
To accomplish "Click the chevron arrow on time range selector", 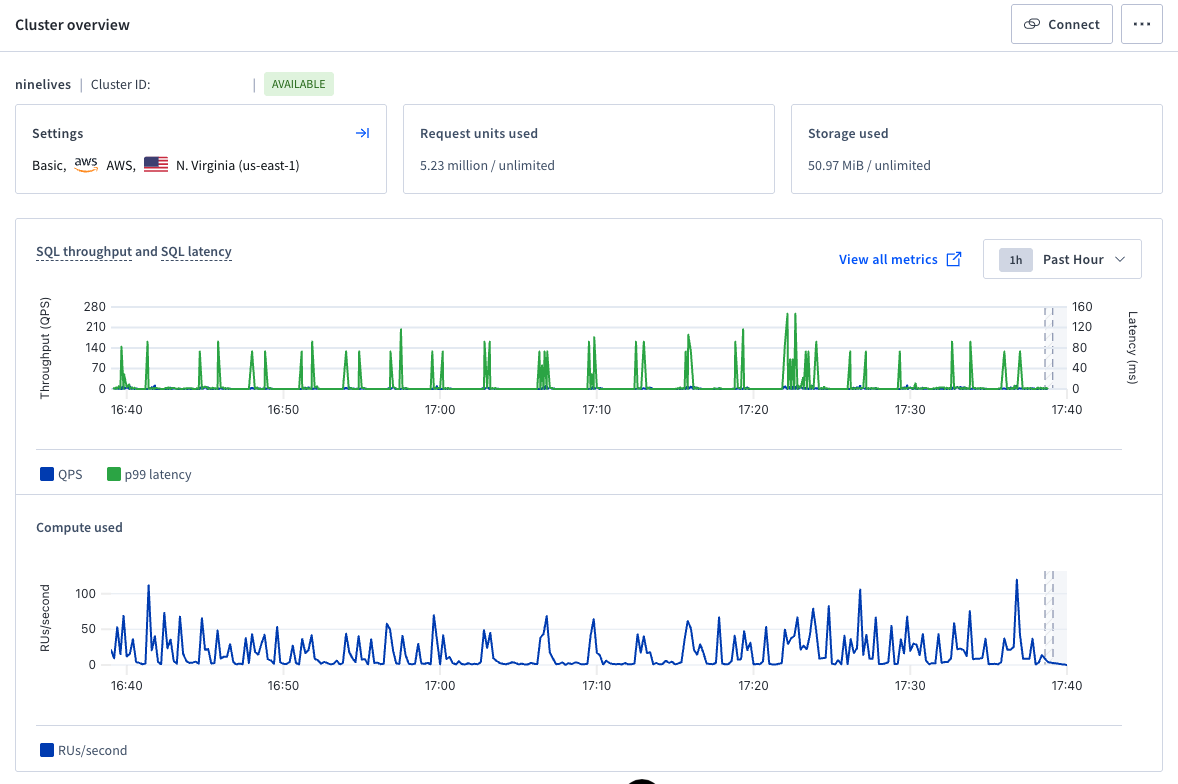I will (x=1119, y=259).
